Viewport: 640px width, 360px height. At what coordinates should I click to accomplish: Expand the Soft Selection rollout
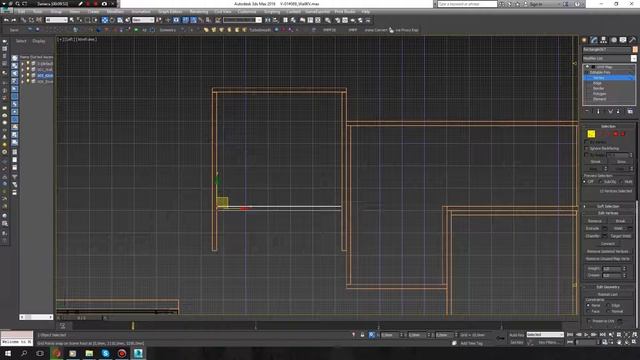click(x=608, y=207)
